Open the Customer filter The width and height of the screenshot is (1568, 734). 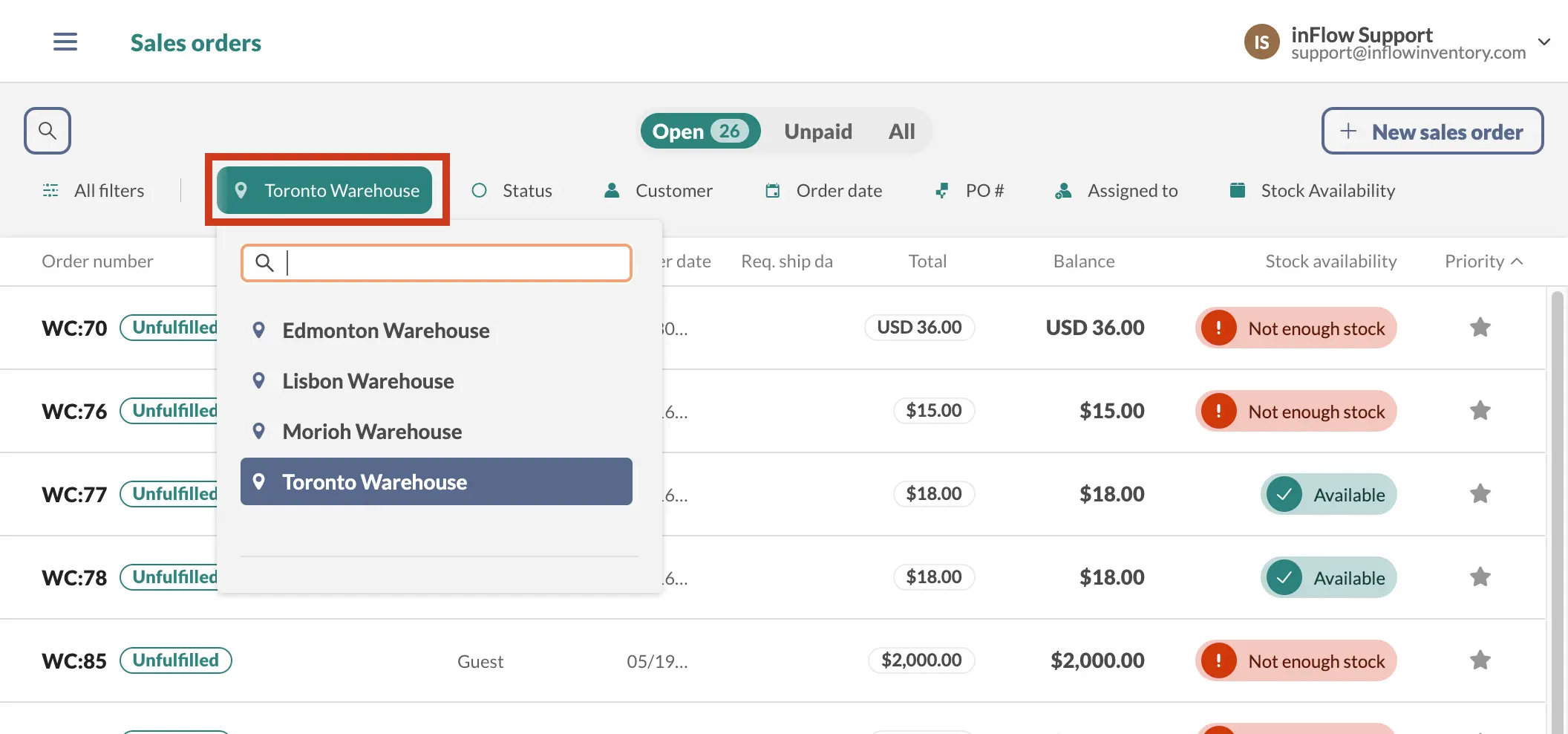(x=658, y=191)
